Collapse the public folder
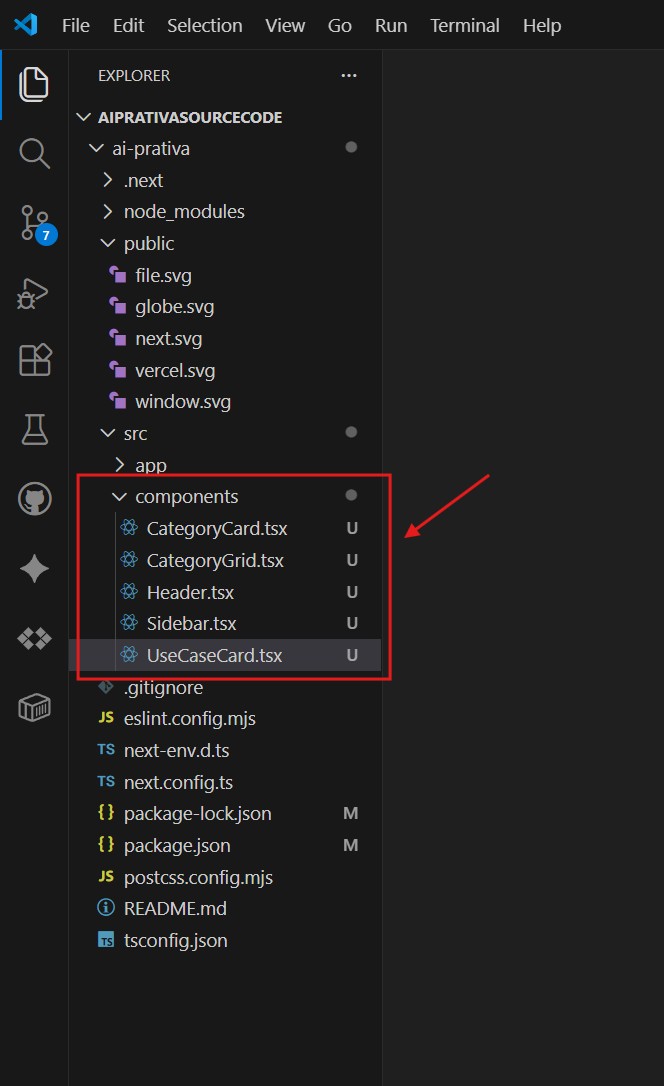 click(148, 244)
